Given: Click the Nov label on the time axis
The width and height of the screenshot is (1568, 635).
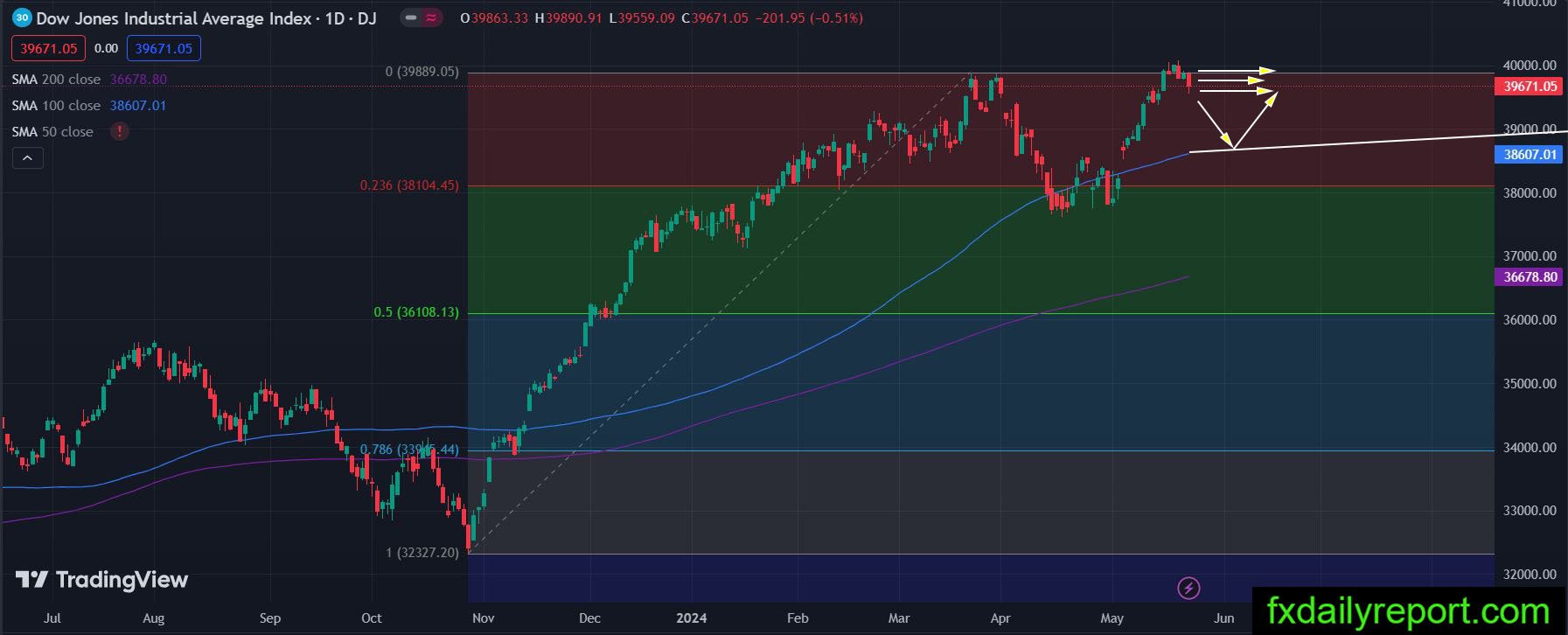Looking at the screenshot, I should 484,618.
